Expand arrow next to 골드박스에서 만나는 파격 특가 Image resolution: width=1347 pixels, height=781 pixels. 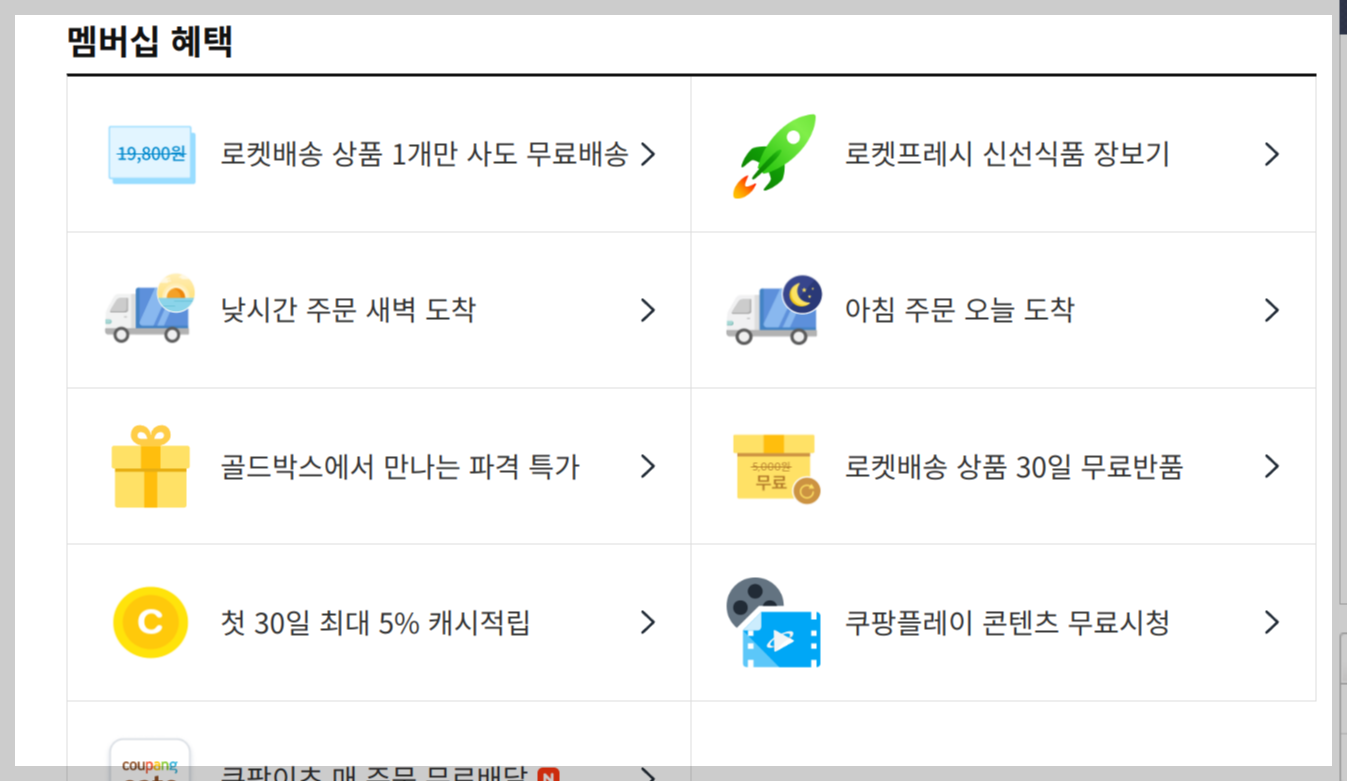pos(648,466)
